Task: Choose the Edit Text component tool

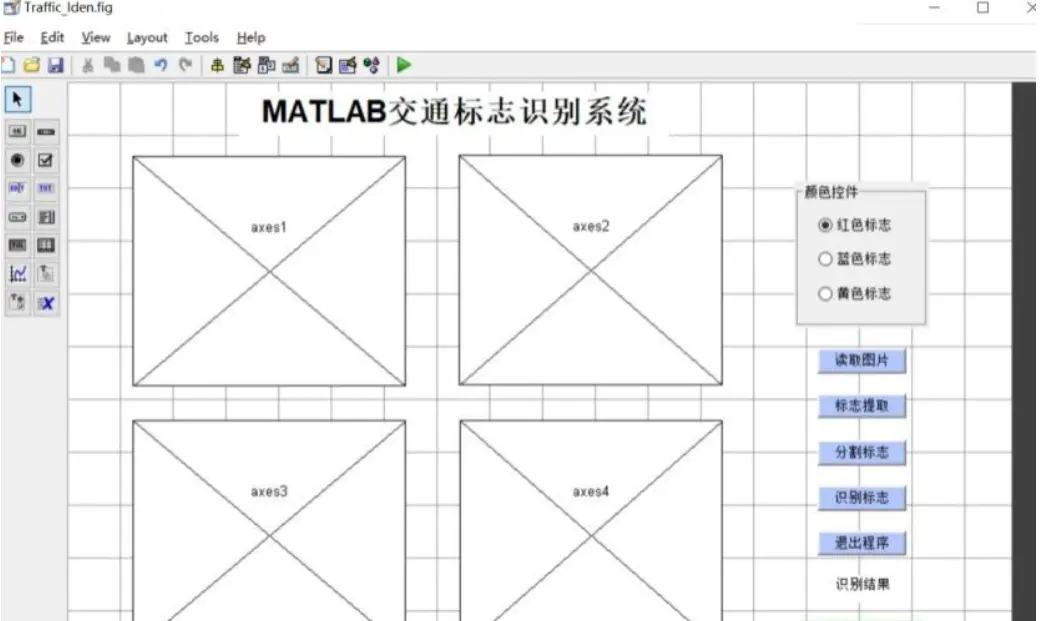Action: [x=17, y=188]
